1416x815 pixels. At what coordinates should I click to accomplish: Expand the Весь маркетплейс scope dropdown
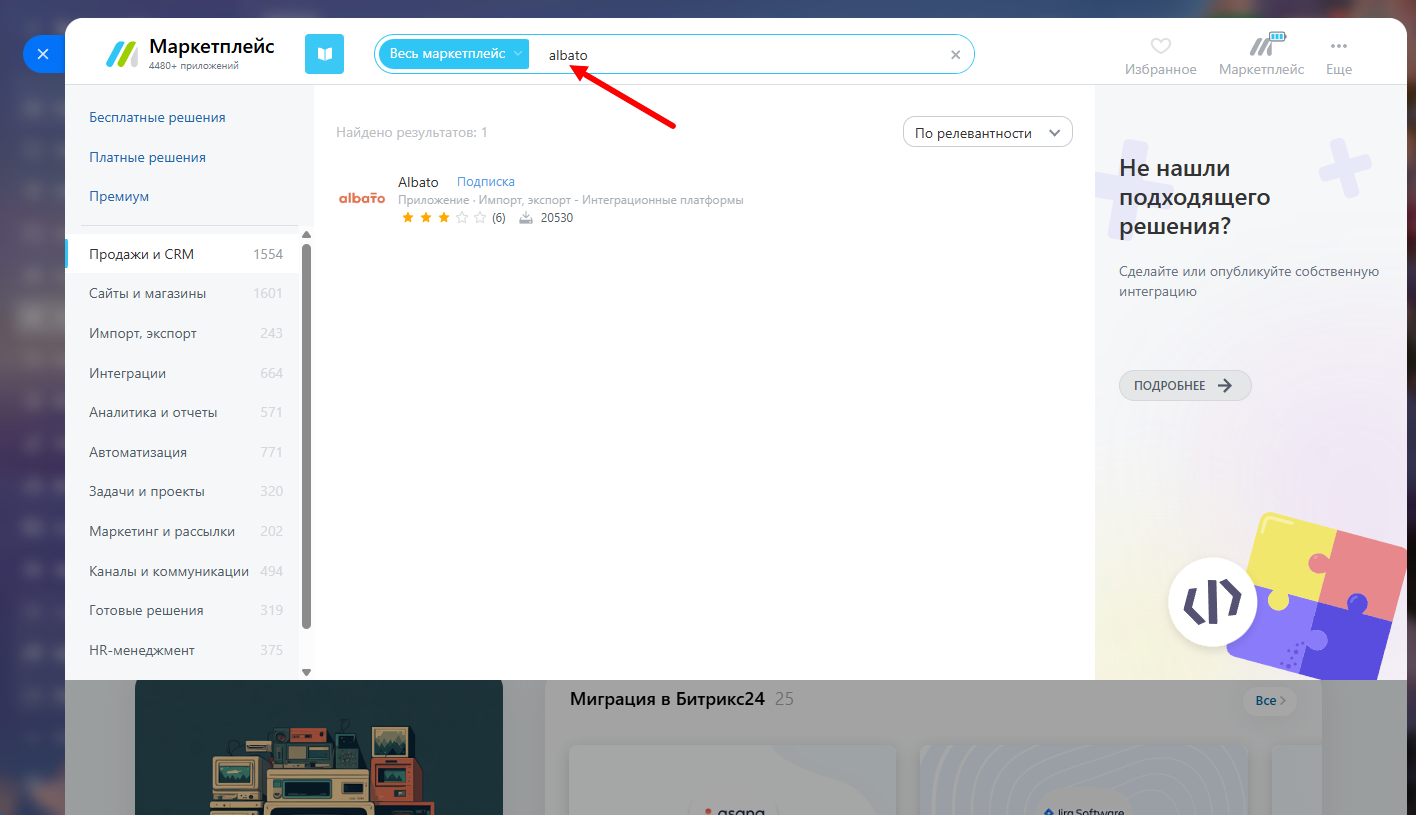click(x=453, y=54)
